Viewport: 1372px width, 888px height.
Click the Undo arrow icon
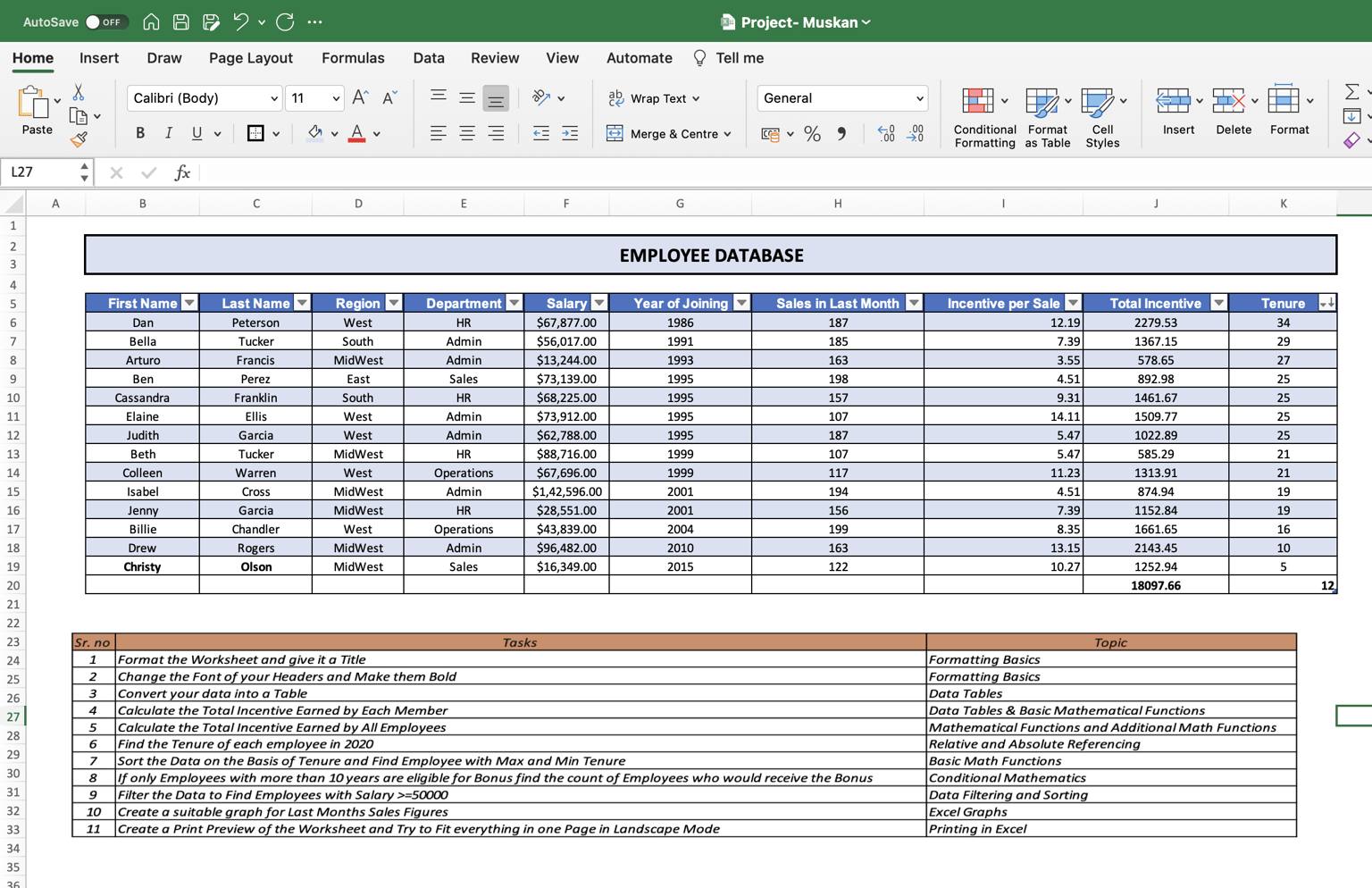[240, 21]
